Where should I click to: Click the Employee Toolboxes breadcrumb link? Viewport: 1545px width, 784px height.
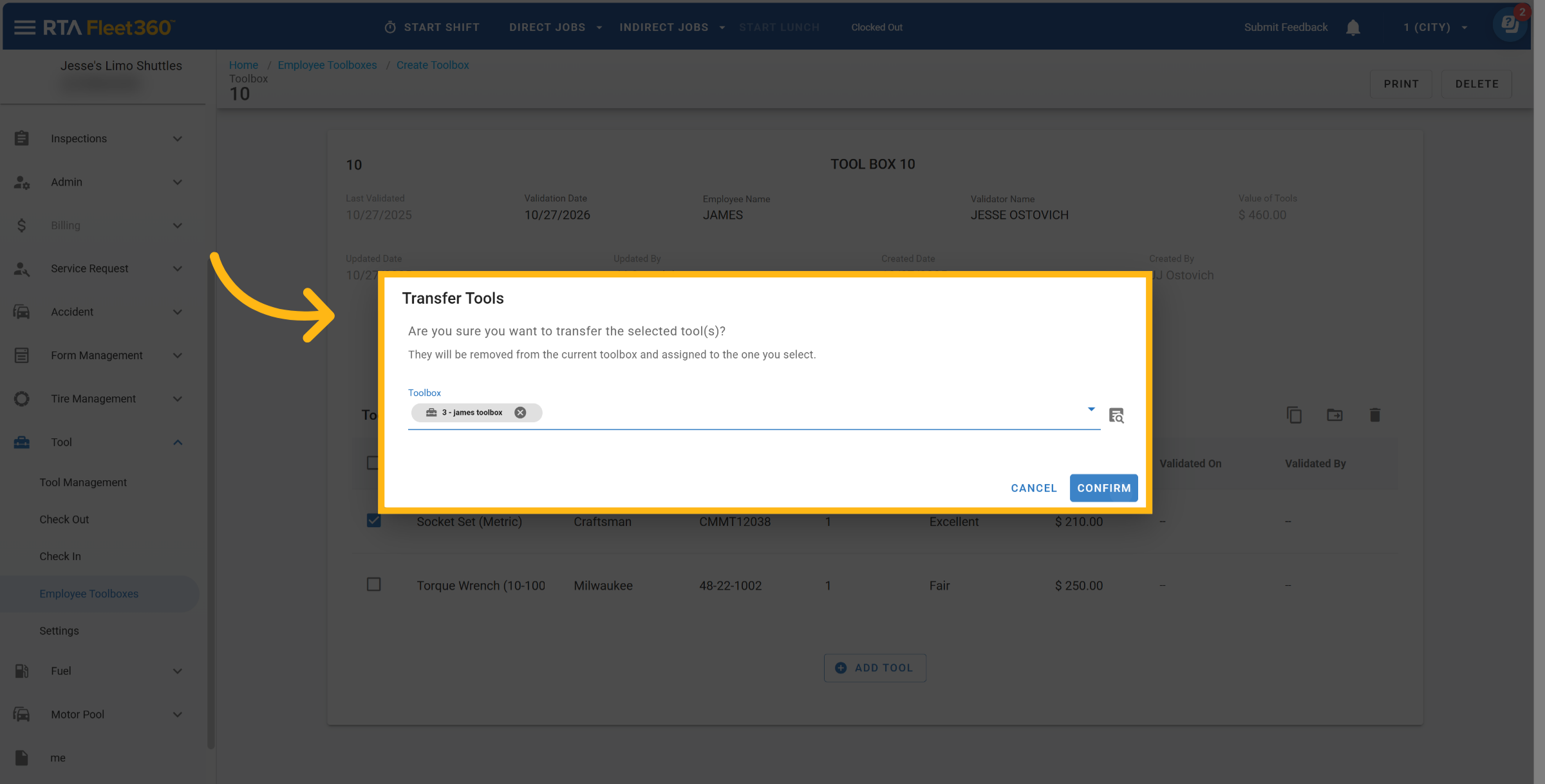pyautogui.click(x=327, y=65)
